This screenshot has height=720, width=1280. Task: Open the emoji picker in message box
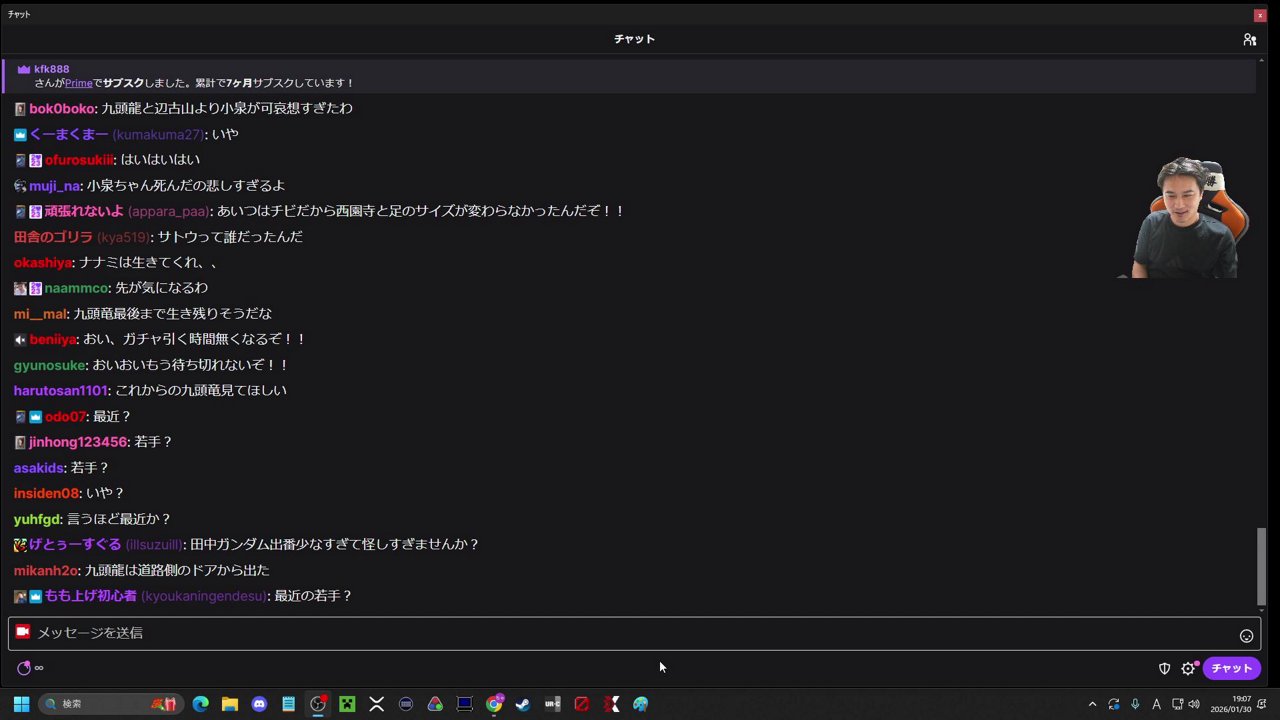pos(1246,635)
